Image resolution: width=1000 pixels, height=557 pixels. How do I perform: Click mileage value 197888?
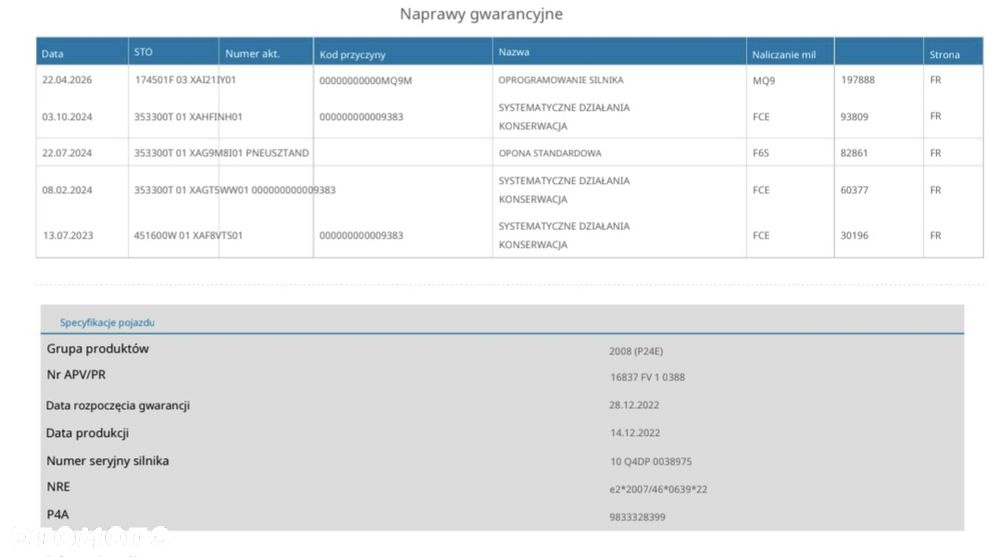[858, 80]
